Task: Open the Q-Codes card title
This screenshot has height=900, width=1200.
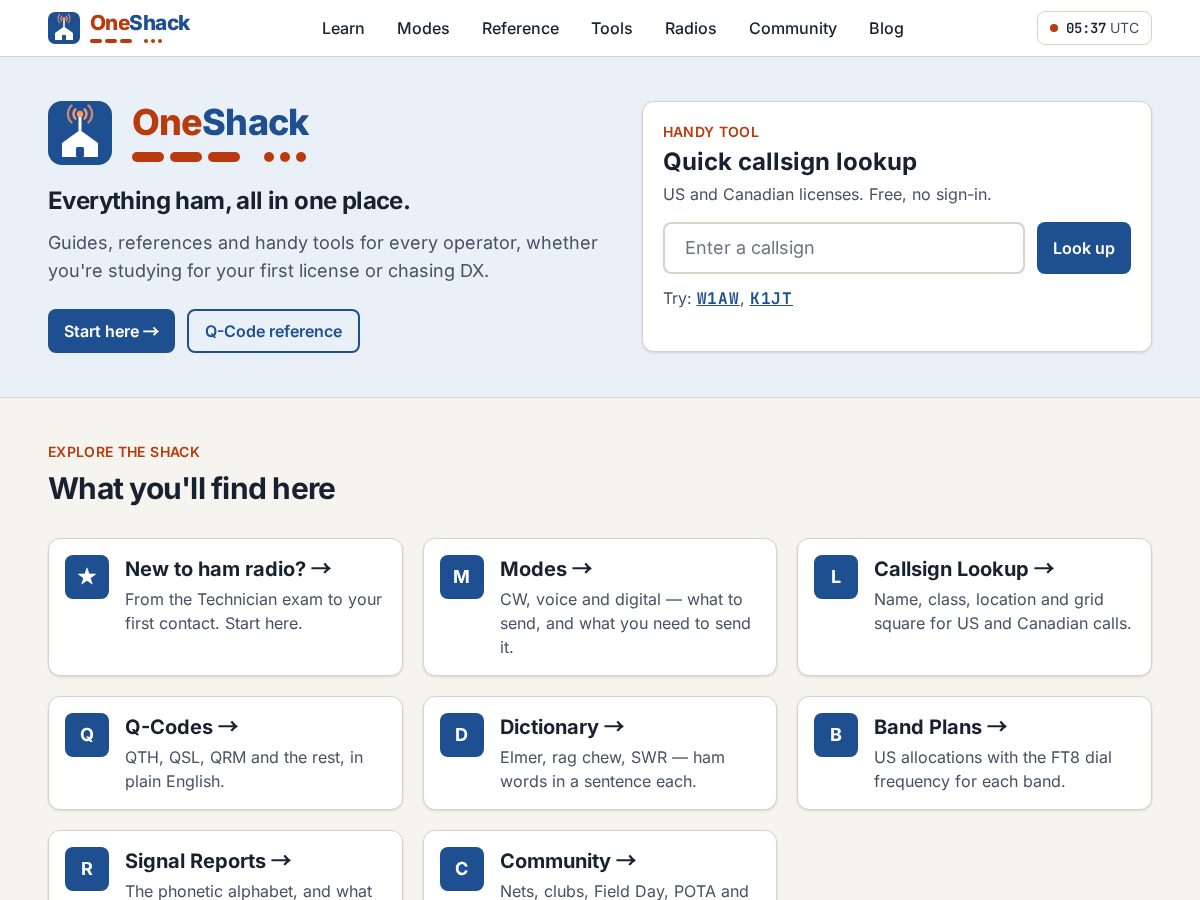Action: (x=182, y=727)
